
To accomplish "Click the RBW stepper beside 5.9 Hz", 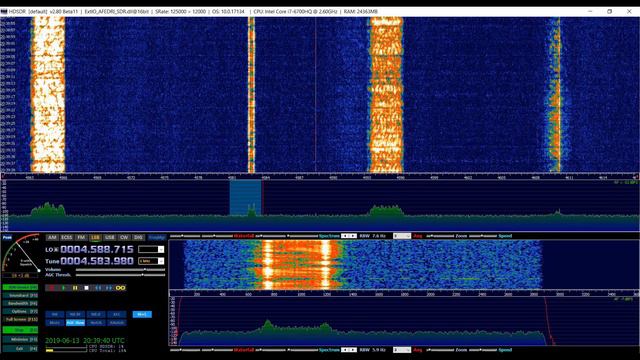I will click(349, 350).
